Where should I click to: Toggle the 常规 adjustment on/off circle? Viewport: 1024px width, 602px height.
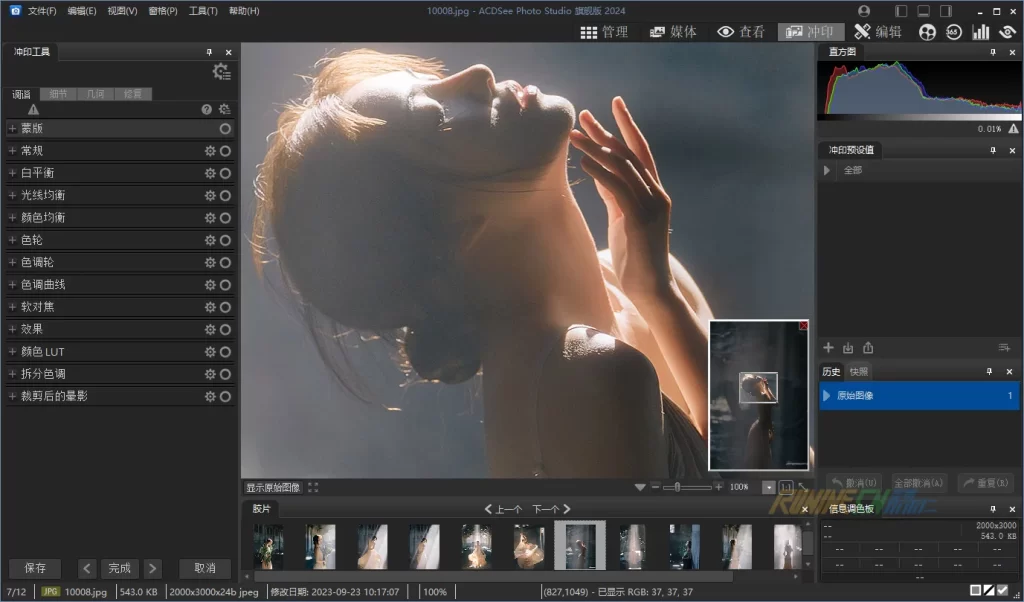click(225, 151)
